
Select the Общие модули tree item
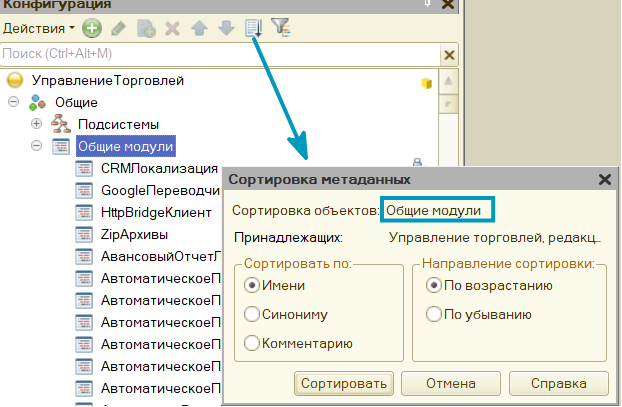125,146
